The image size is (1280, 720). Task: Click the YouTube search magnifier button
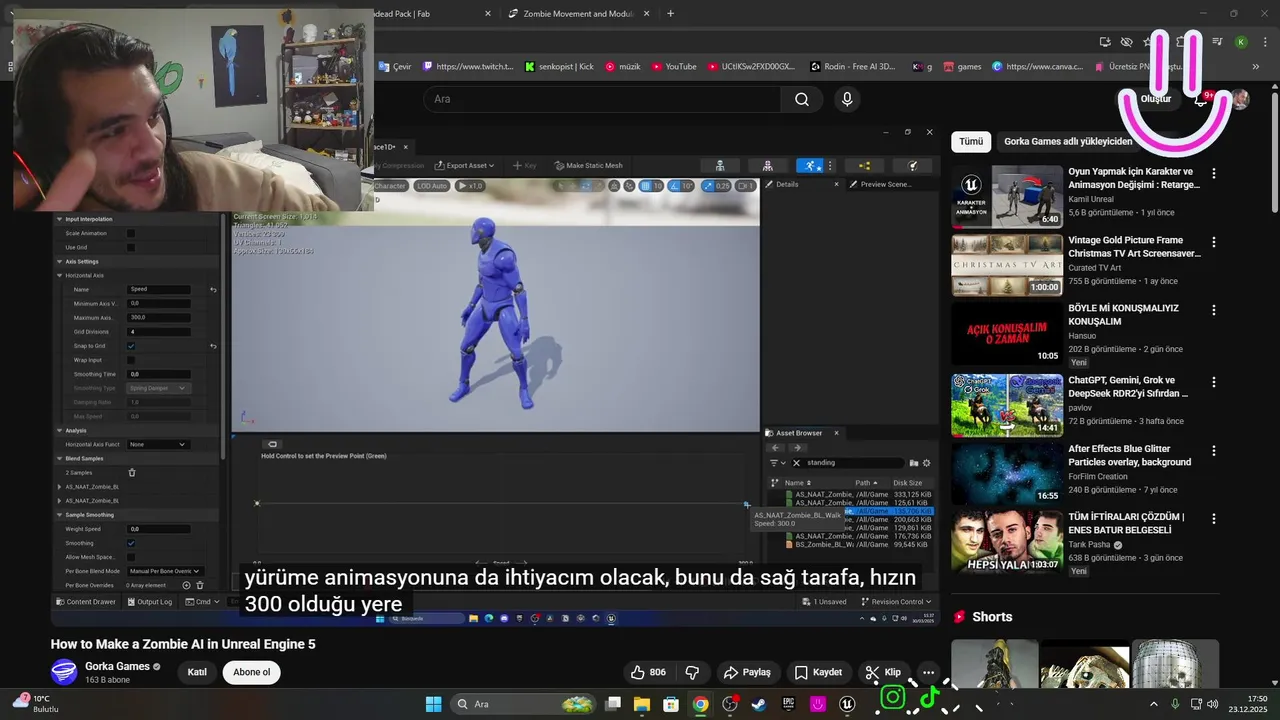point(801,99)
